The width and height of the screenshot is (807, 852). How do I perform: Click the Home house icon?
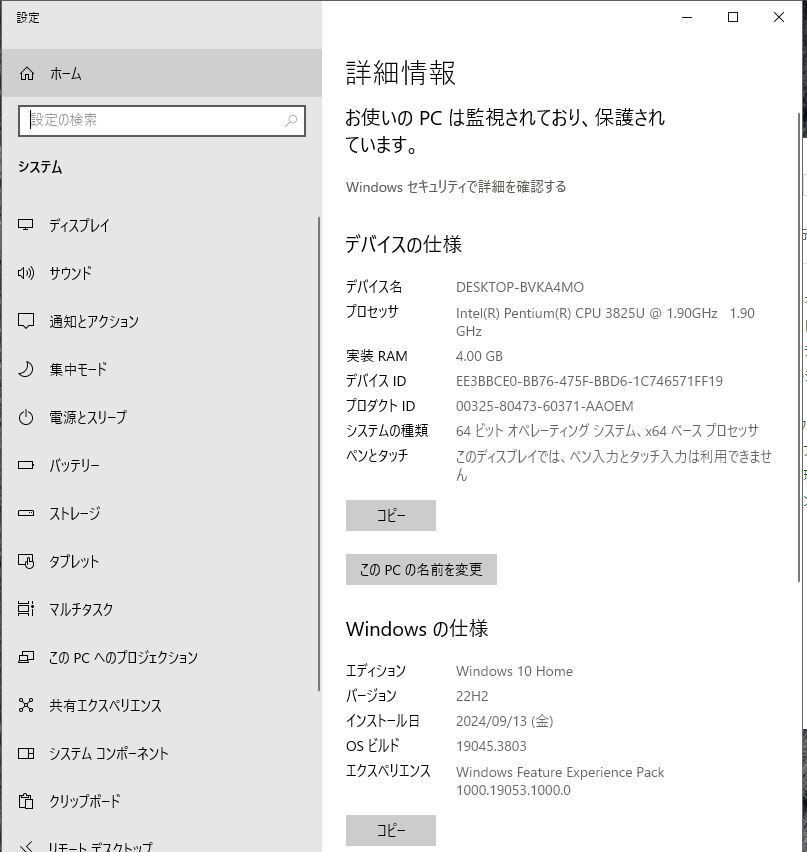(27, 73)
